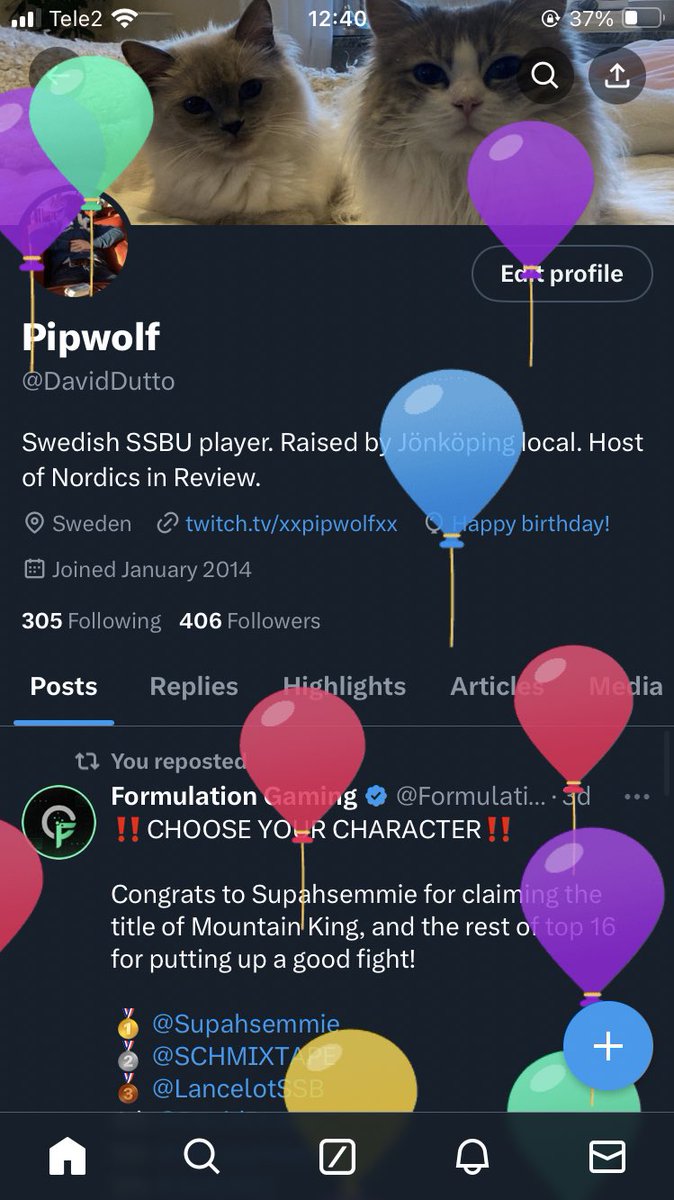The height and width of the screenshot is (1200, 674).
Task: Open the share profile icon
Action: point(617,75)
